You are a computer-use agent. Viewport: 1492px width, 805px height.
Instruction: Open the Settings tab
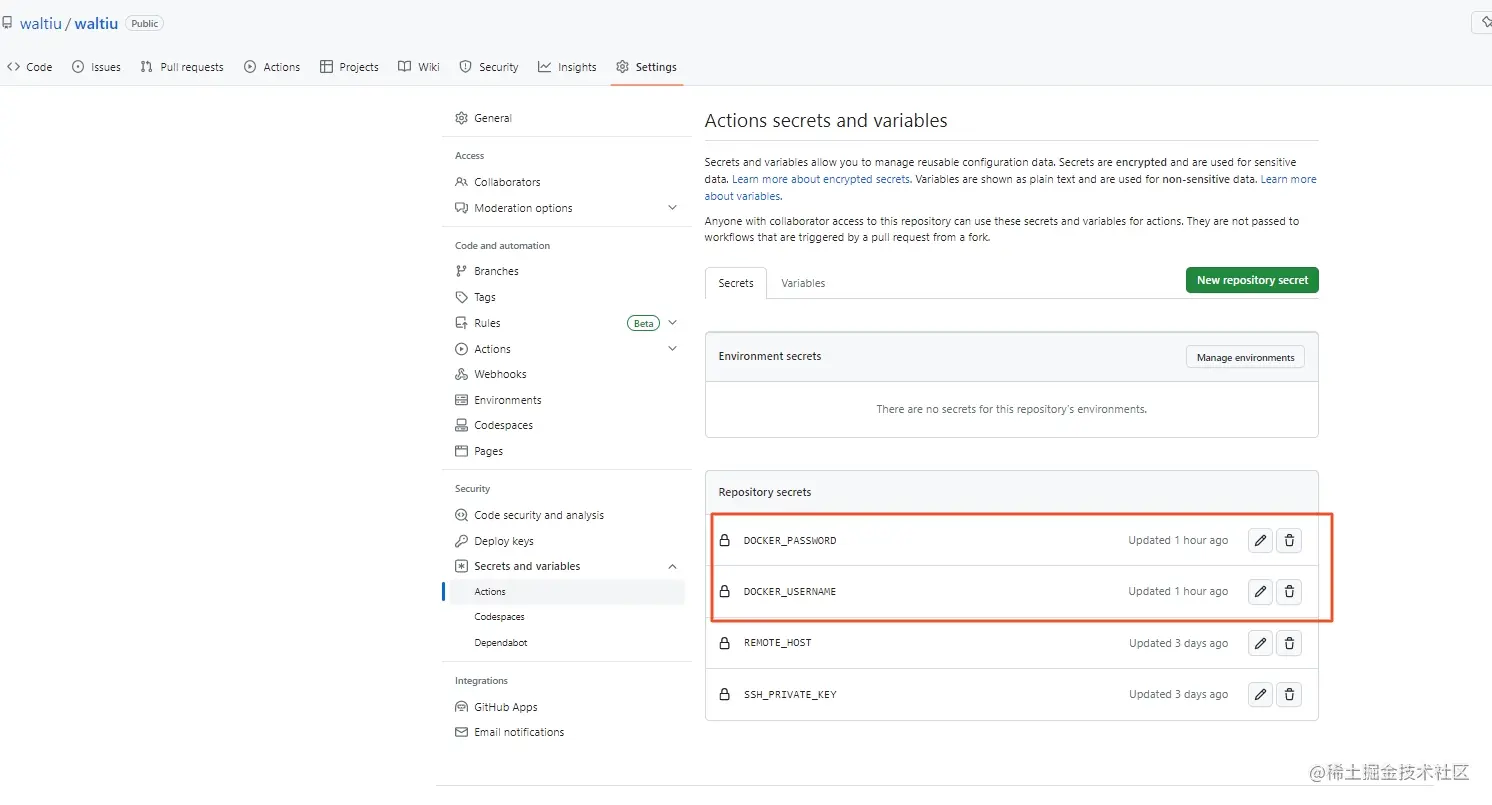pos(647,67)
